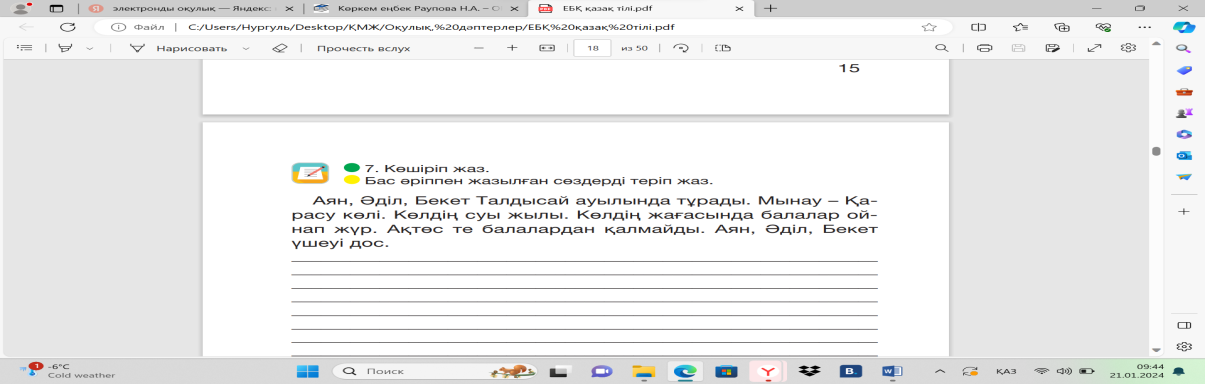Open PDF toolbar settings gear
This screenshot has width=1205, height=384.
[1128, 48]
